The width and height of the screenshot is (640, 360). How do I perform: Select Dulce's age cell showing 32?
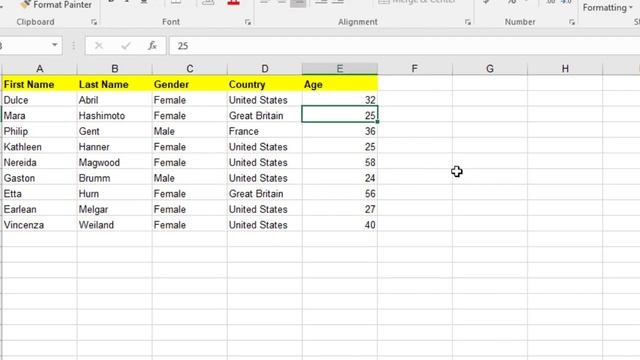pyautogui.click(x=340, y=100)
